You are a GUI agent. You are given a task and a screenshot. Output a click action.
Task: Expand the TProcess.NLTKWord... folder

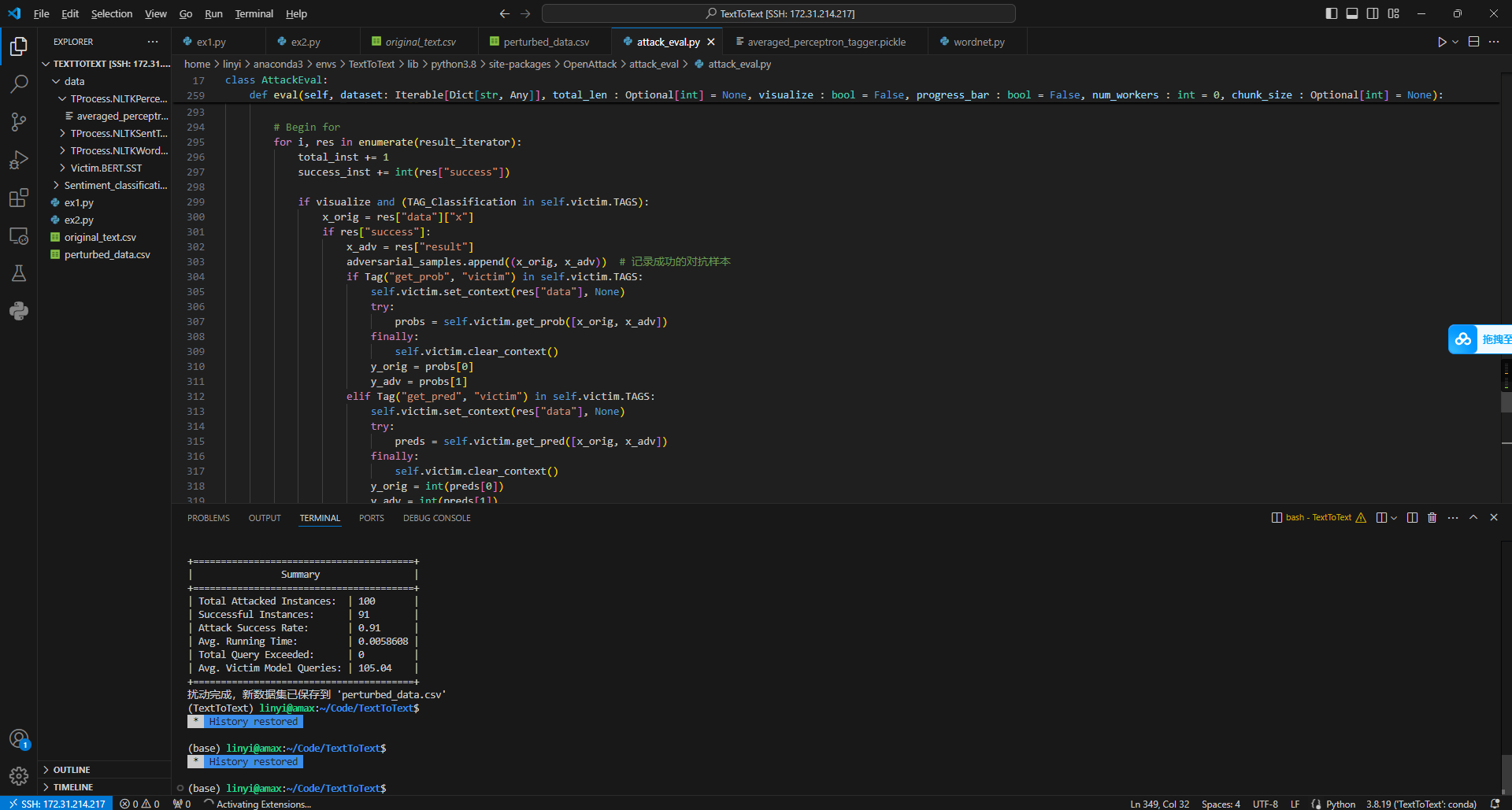click(x=106, y=150)
